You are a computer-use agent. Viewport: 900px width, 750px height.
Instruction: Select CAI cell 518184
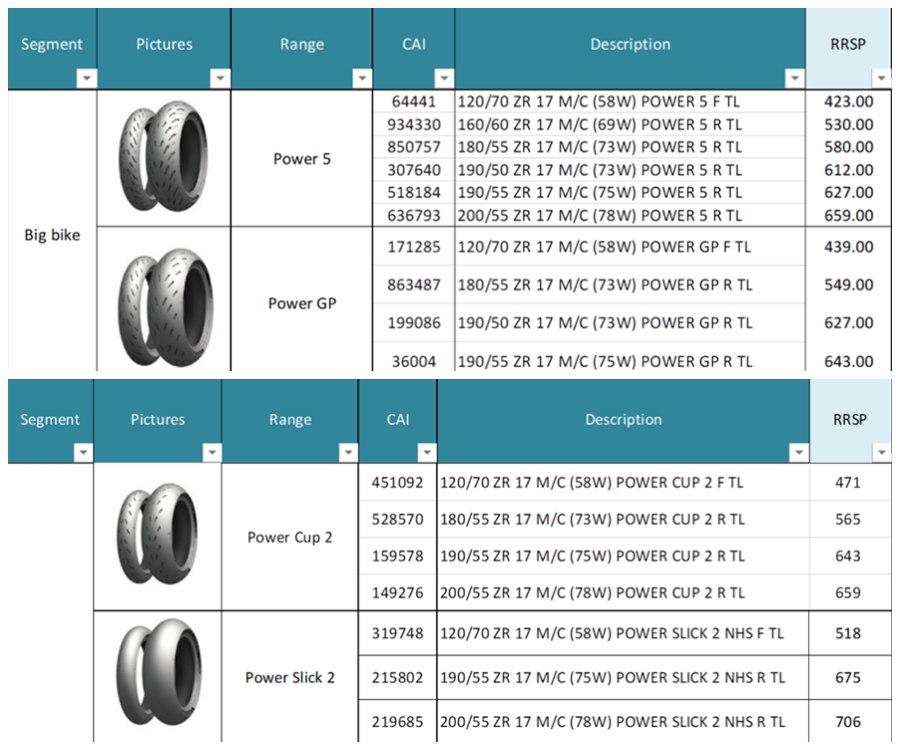click(x=414, y=192)
